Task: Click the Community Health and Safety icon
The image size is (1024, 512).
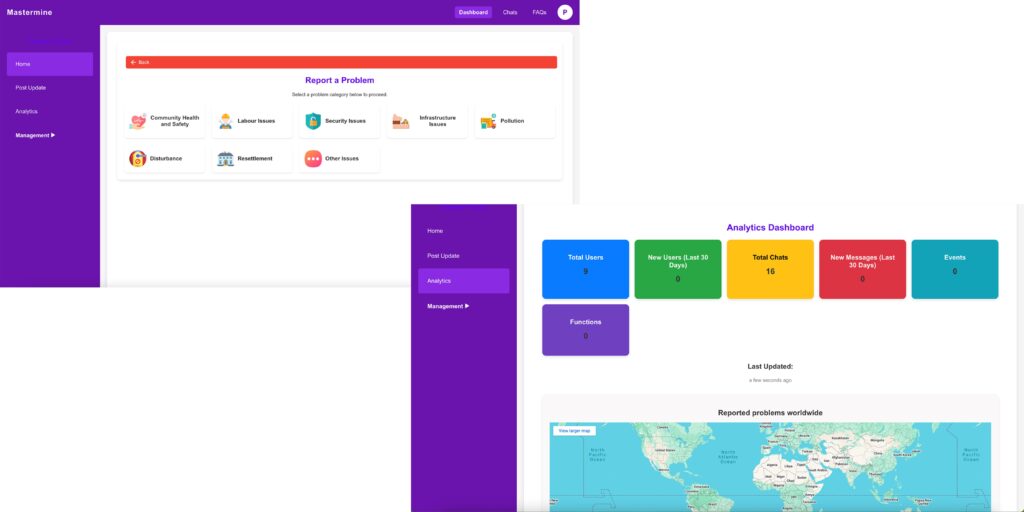Action: pyautogui.click(x=138, y=121)
